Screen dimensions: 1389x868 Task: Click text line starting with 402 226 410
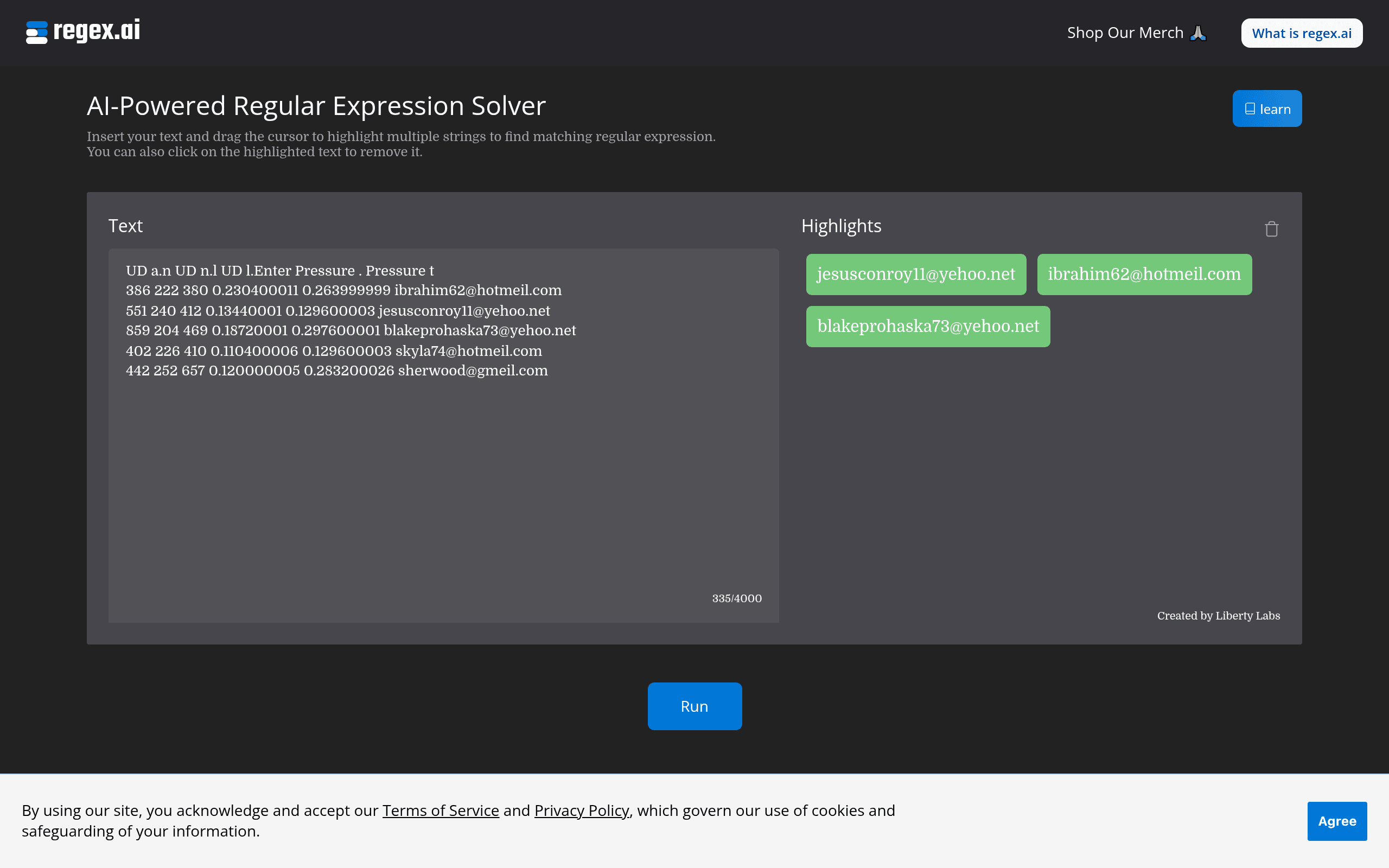click(334, 351)
